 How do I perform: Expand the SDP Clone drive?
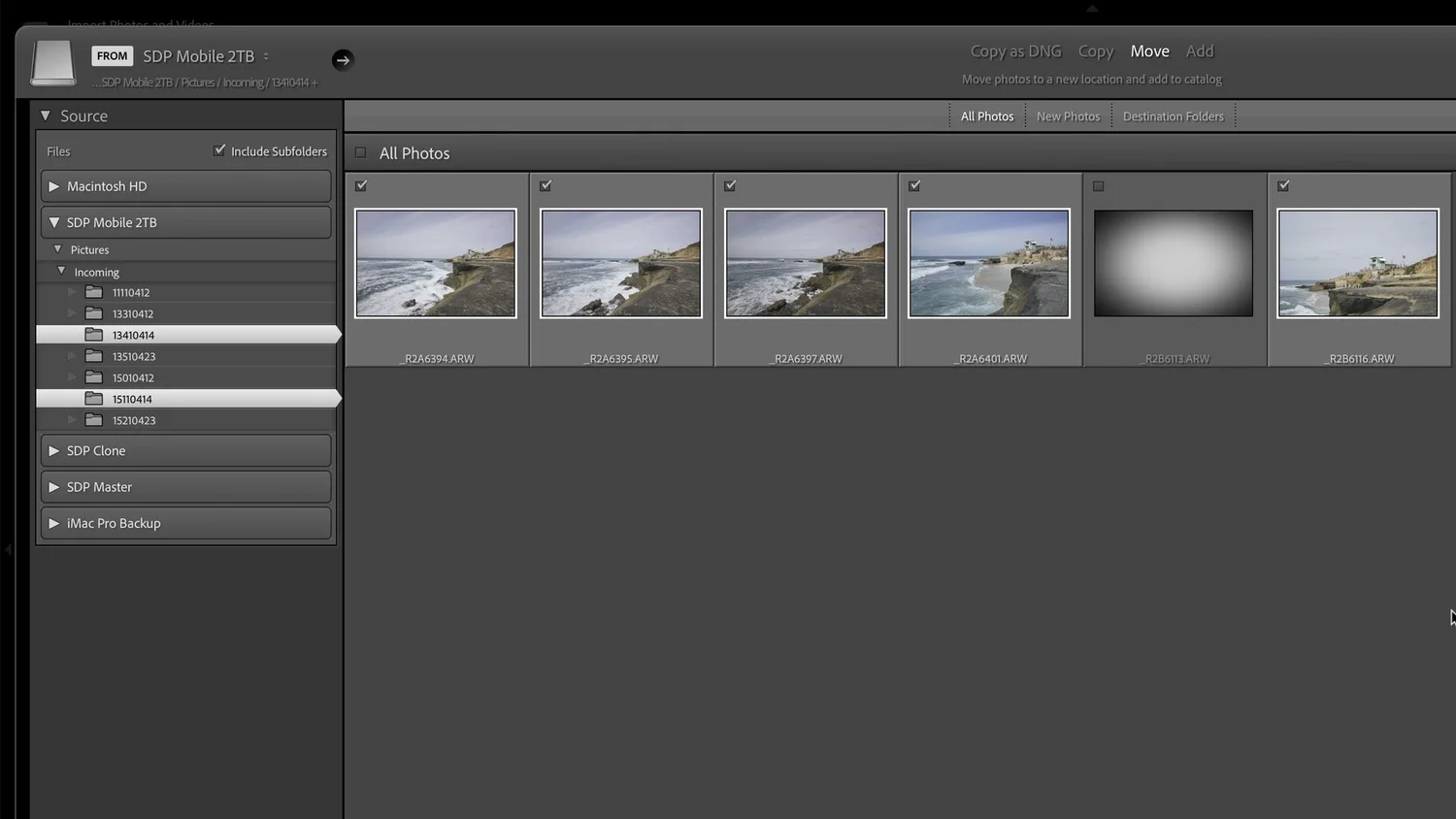click(x=55, y=450)
